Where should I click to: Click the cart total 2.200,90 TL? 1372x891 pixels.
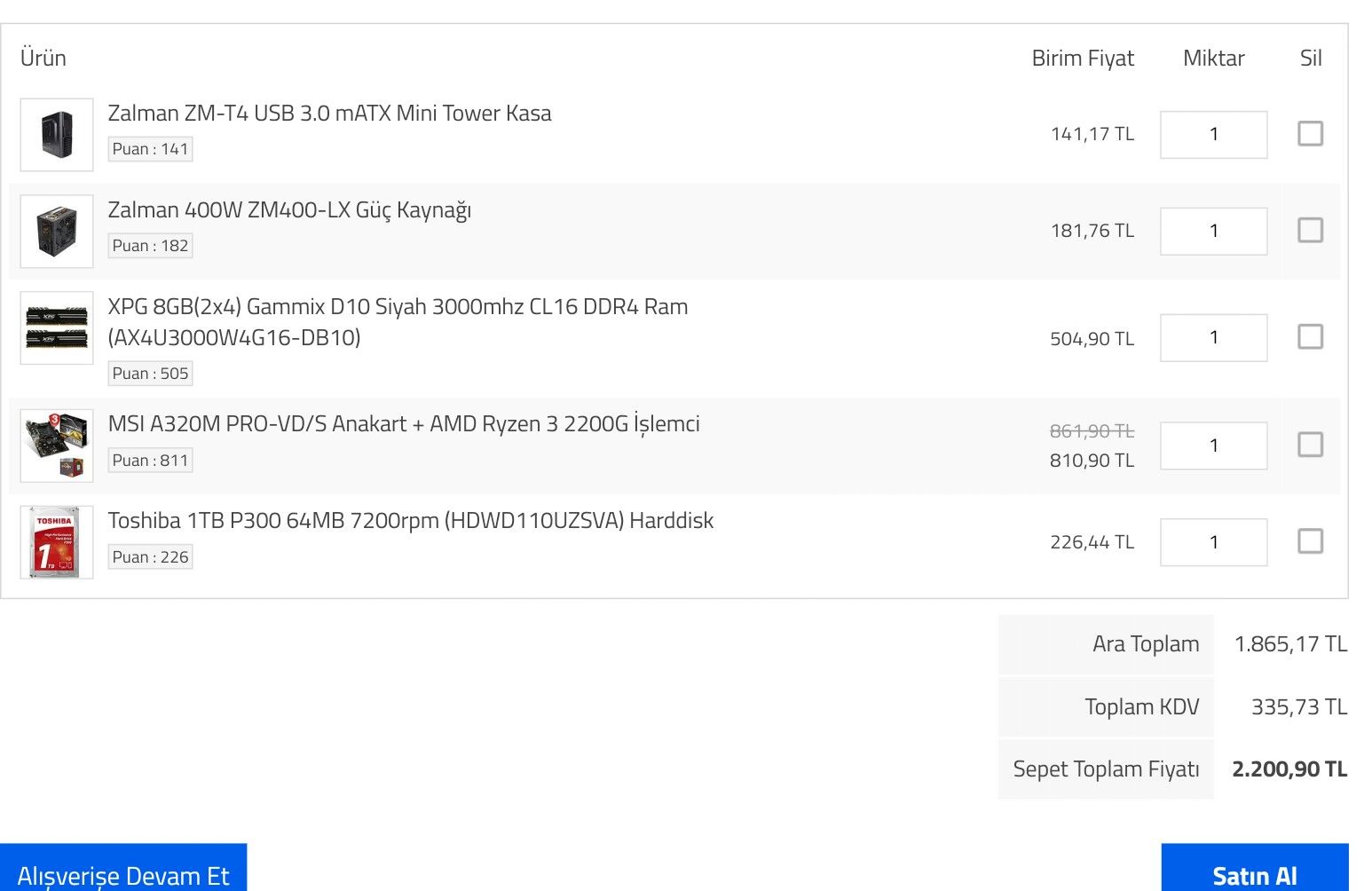click(1289, 769)
